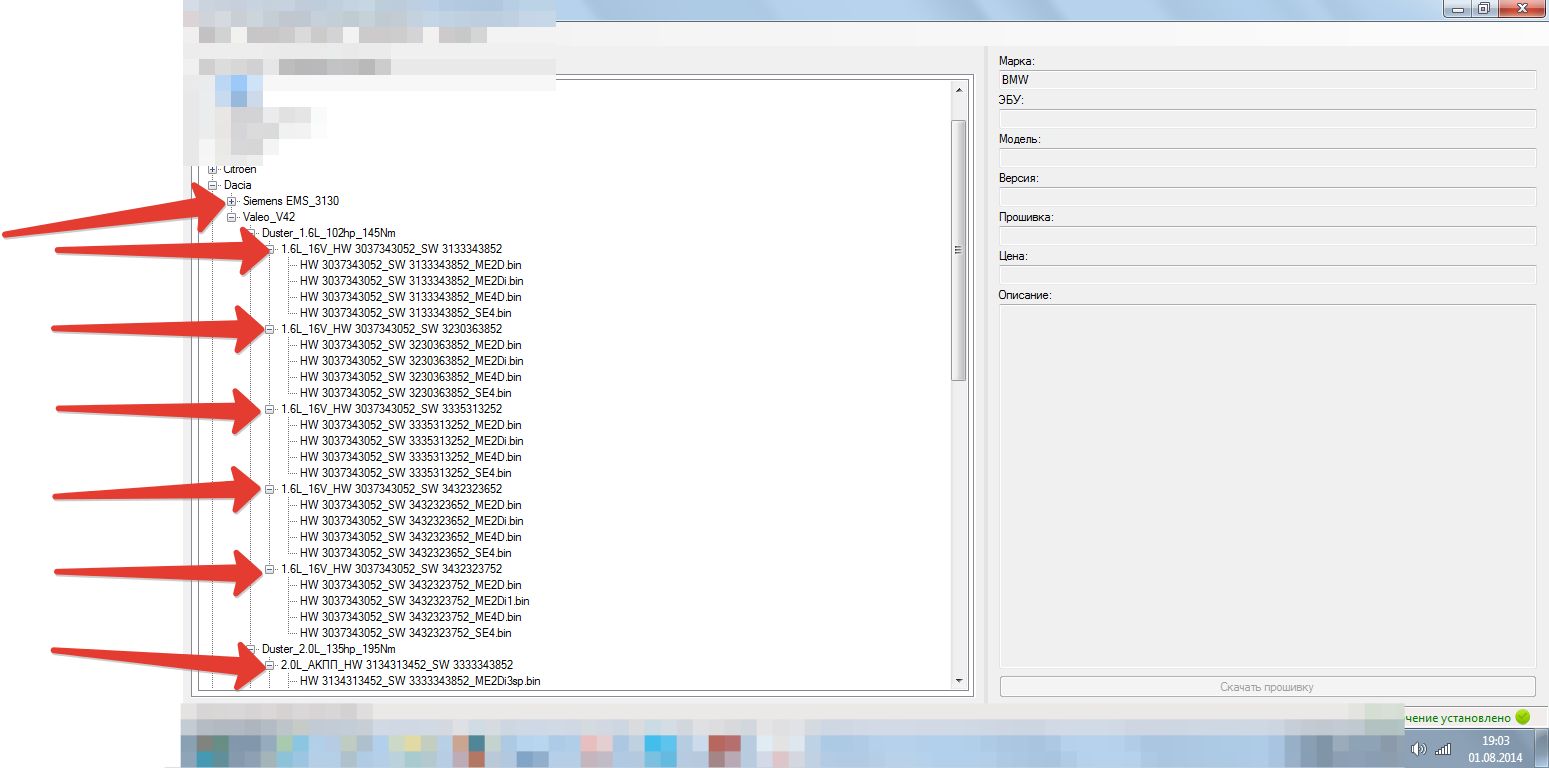Collapse the Dacia tree node
Screen dimensions: 1549x768
click(213, 185)
